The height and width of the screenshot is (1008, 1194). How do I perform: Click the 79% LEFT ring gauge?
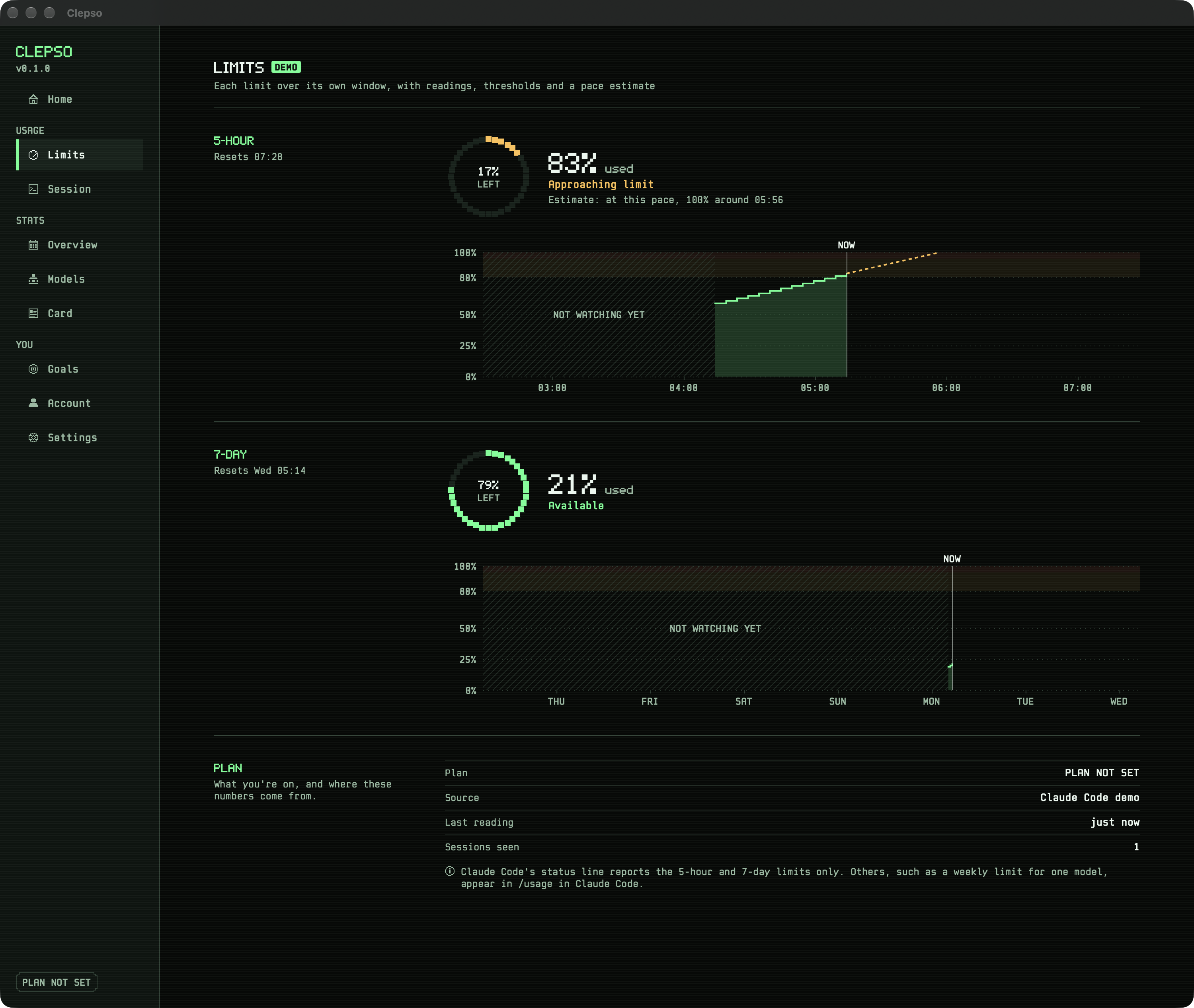pyautogui.click(x=488, y=490)
